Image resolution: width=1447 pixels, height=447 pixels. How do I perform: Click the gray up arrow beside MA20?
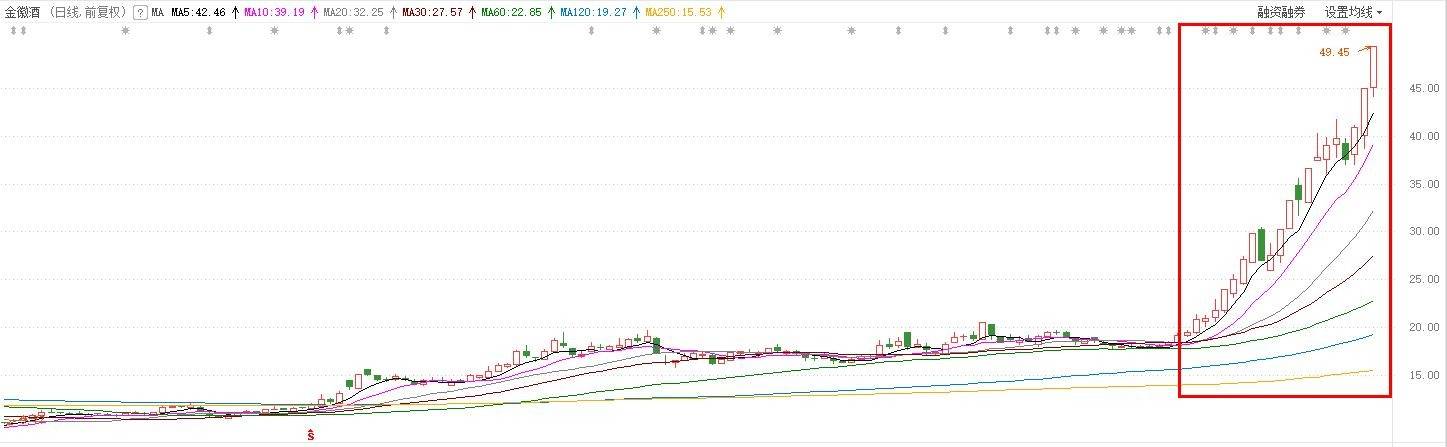coord(392,13)
